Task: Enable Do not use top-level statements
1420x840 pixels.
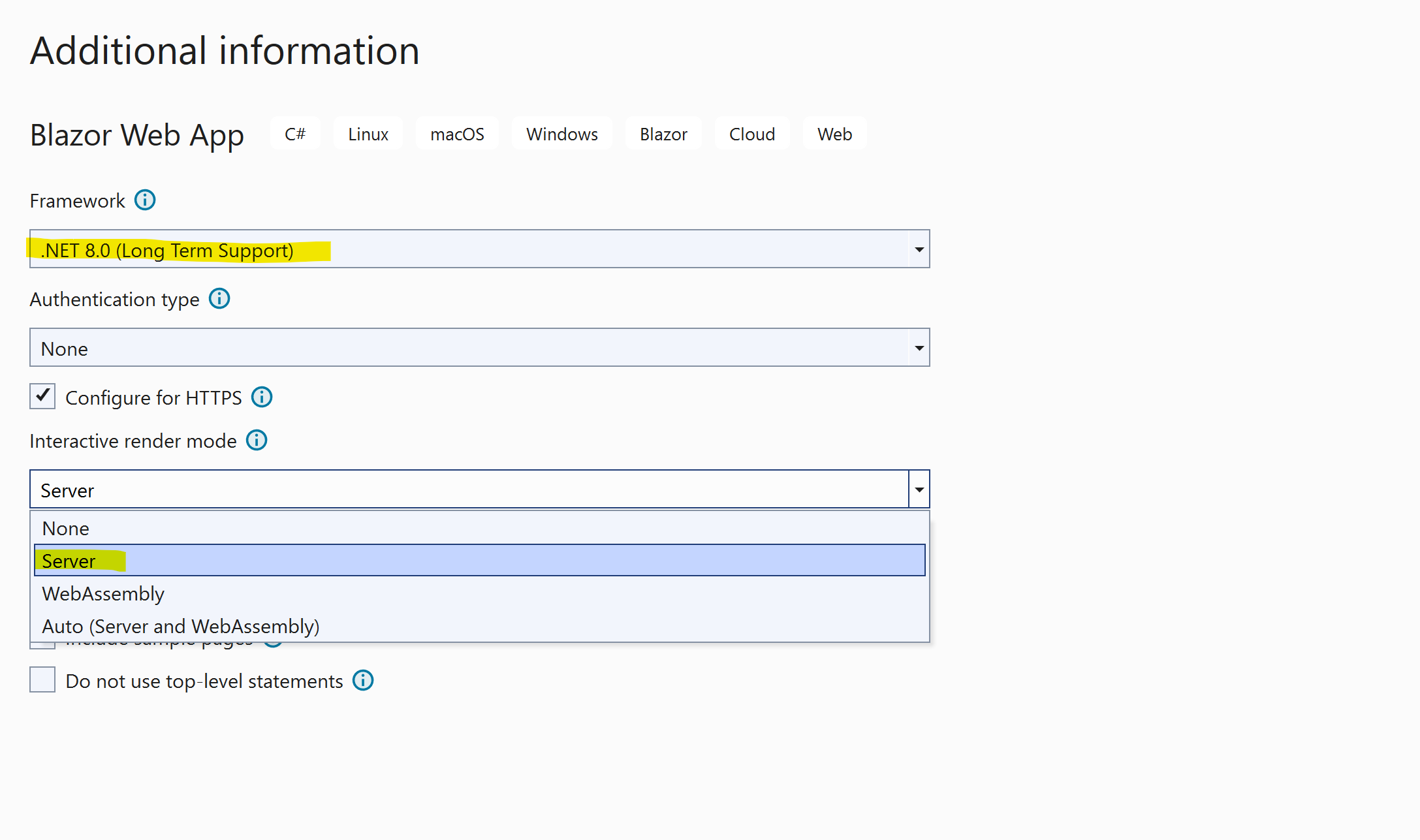Action: point(42,679)
